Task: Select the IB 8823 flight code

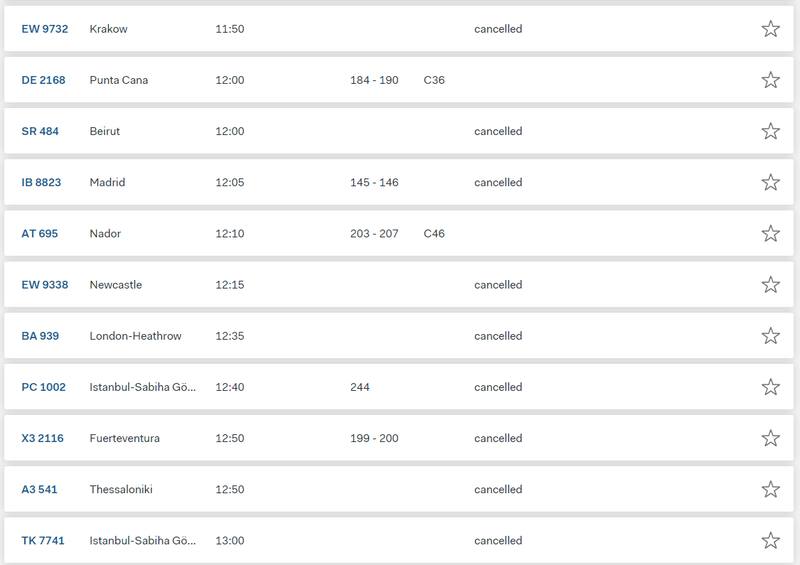Action: tap(43, 182)
